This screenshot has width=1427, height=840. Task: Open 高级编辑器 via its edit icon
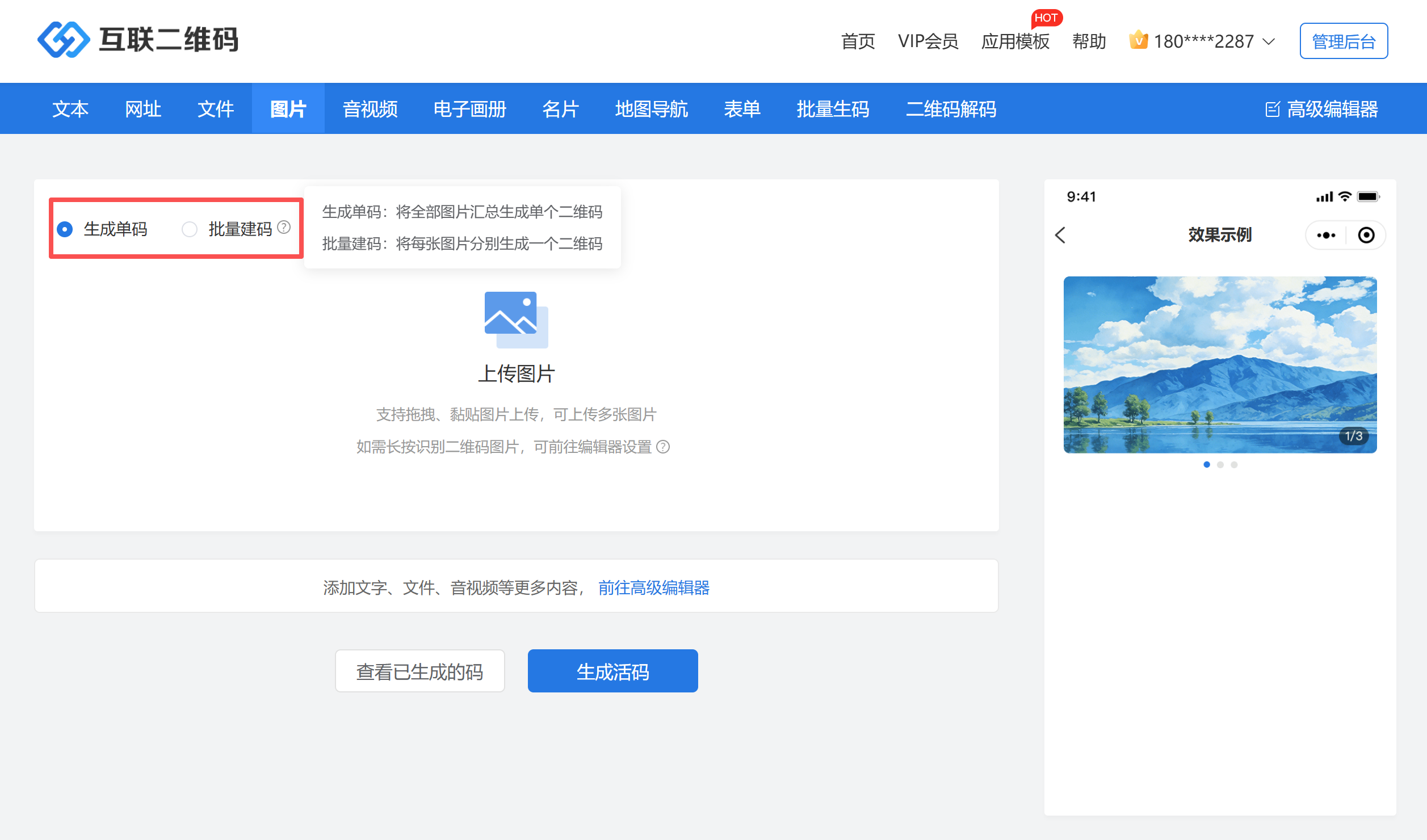[x=1273, y=109]
